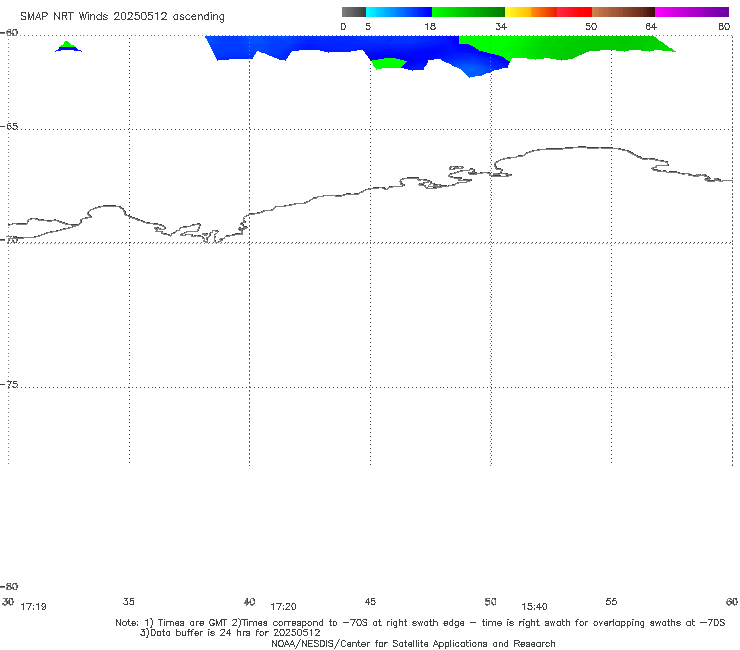740x650 pixels.
Task: Click the longitude label '35'
Action: 128,601
